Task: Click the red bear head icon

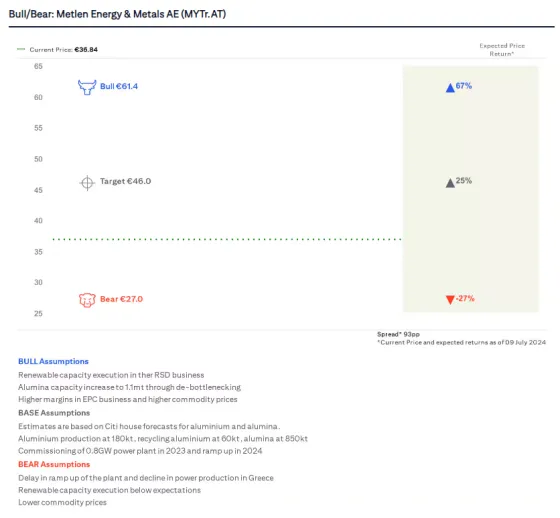Action: coord(87,300)
